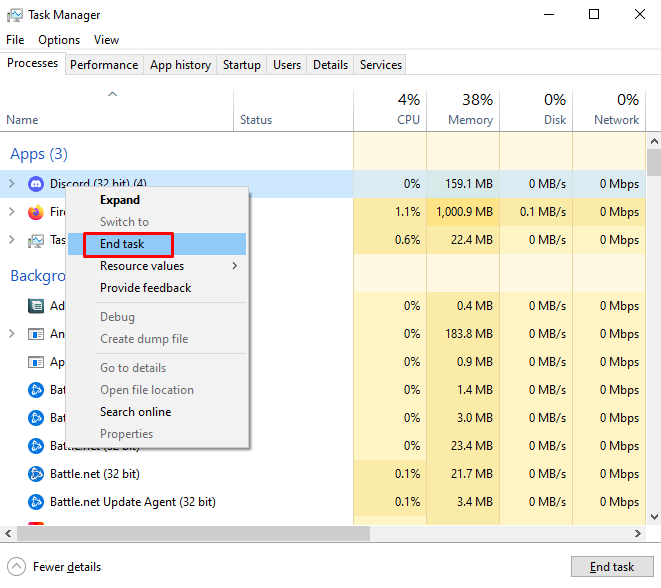Click the Battle.net (32 bit) process icon

pyautogui.click(x=36, y=474)
